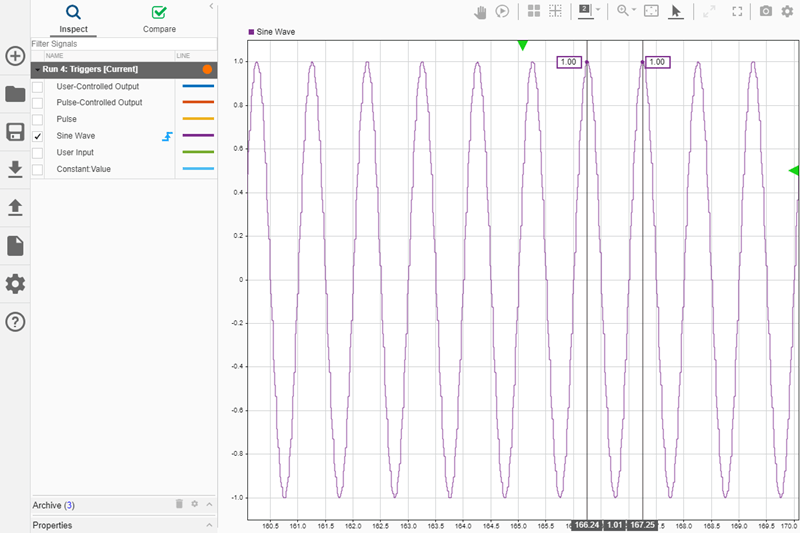Viewport: 800px width, 533px height.
Task: Click the dashed-grid clear subplot icon
Action: [x=555, y=11]
